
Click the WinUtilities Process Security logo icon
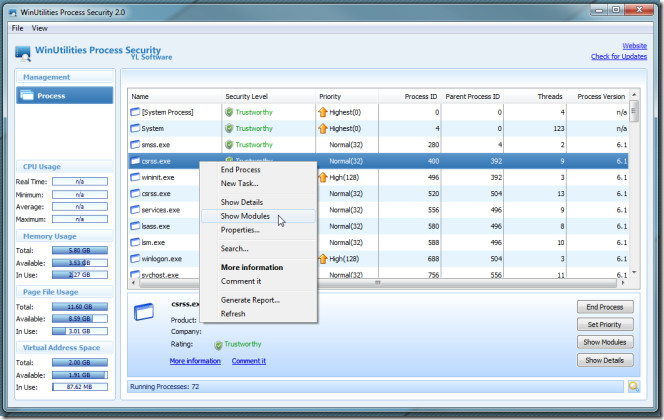[x=22, y=53]
